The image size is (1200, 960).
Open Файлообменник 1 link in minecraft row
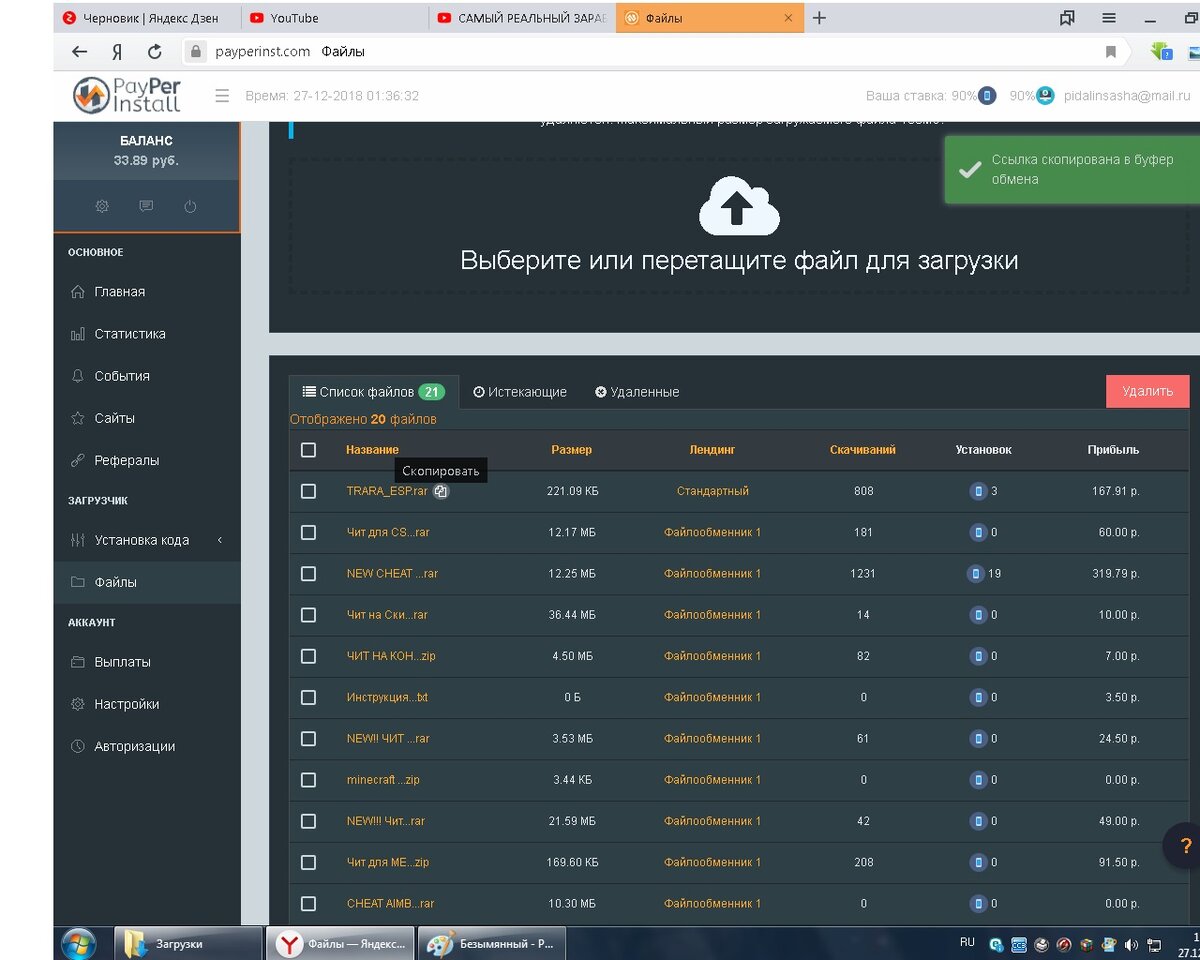coord(713,779)
